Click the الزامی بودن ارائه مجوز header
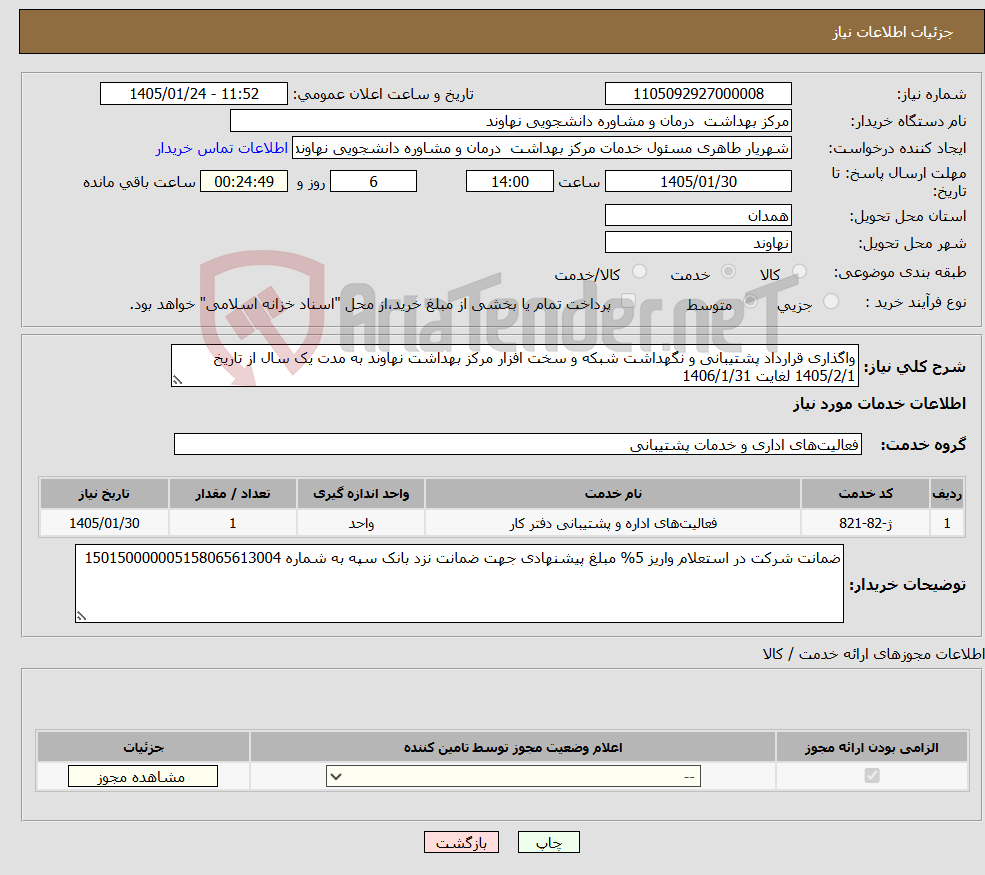 (872, 747)
